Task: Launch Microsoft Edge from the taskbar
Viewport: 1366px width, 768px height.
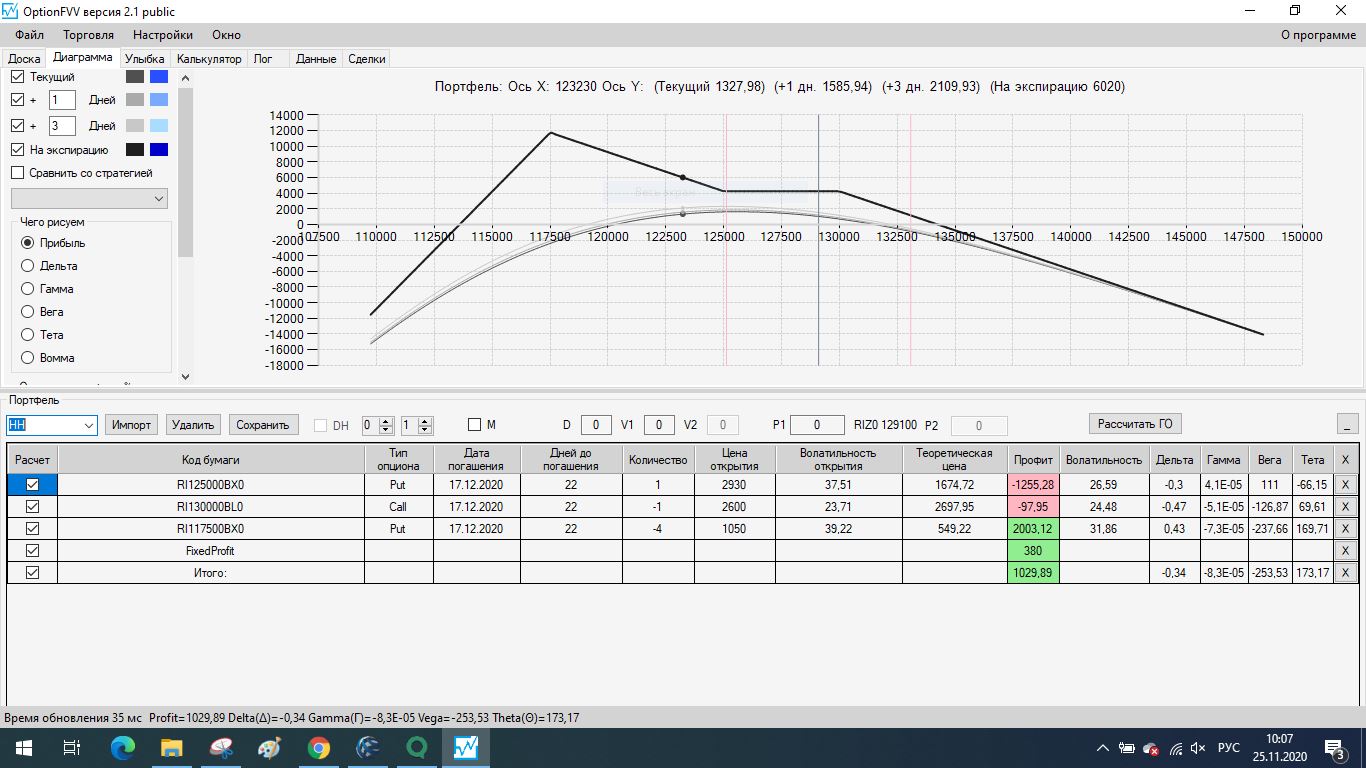Action: click(x=123, y=747)
